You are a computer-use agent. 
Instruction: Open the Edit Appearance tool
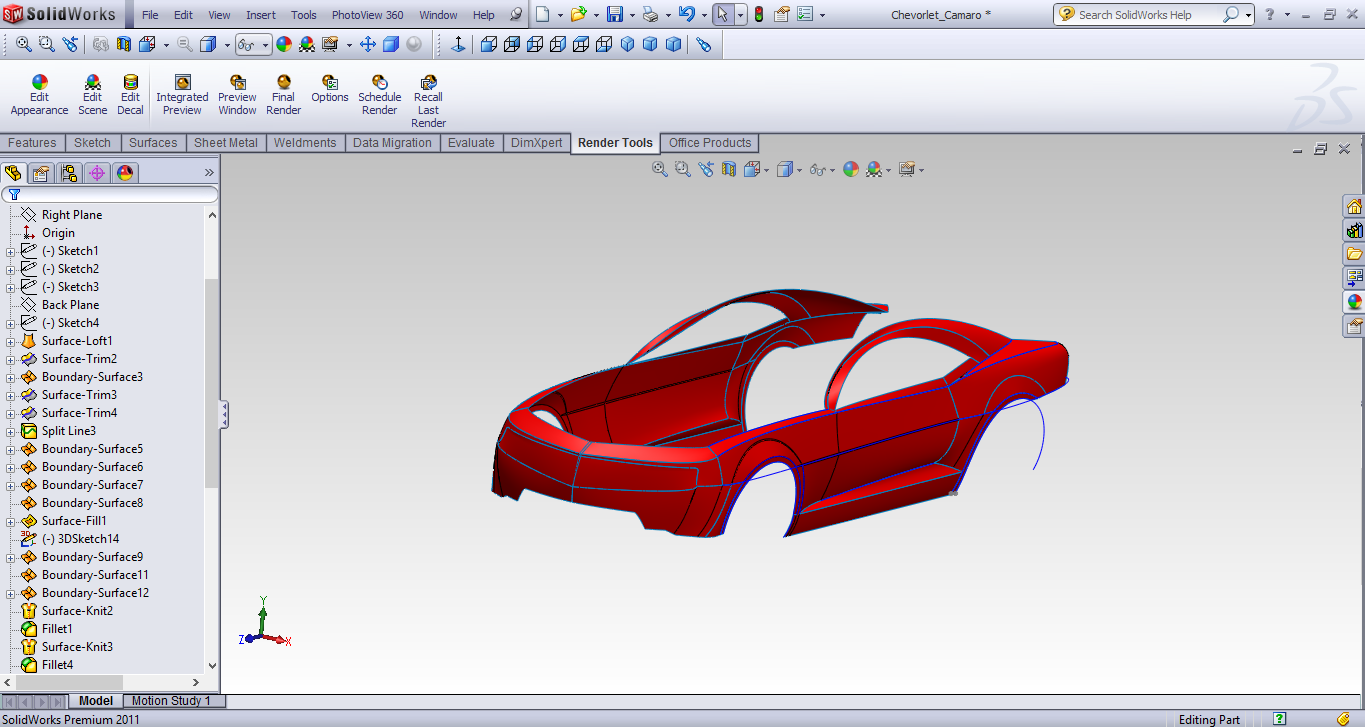(x=39, y=96)
